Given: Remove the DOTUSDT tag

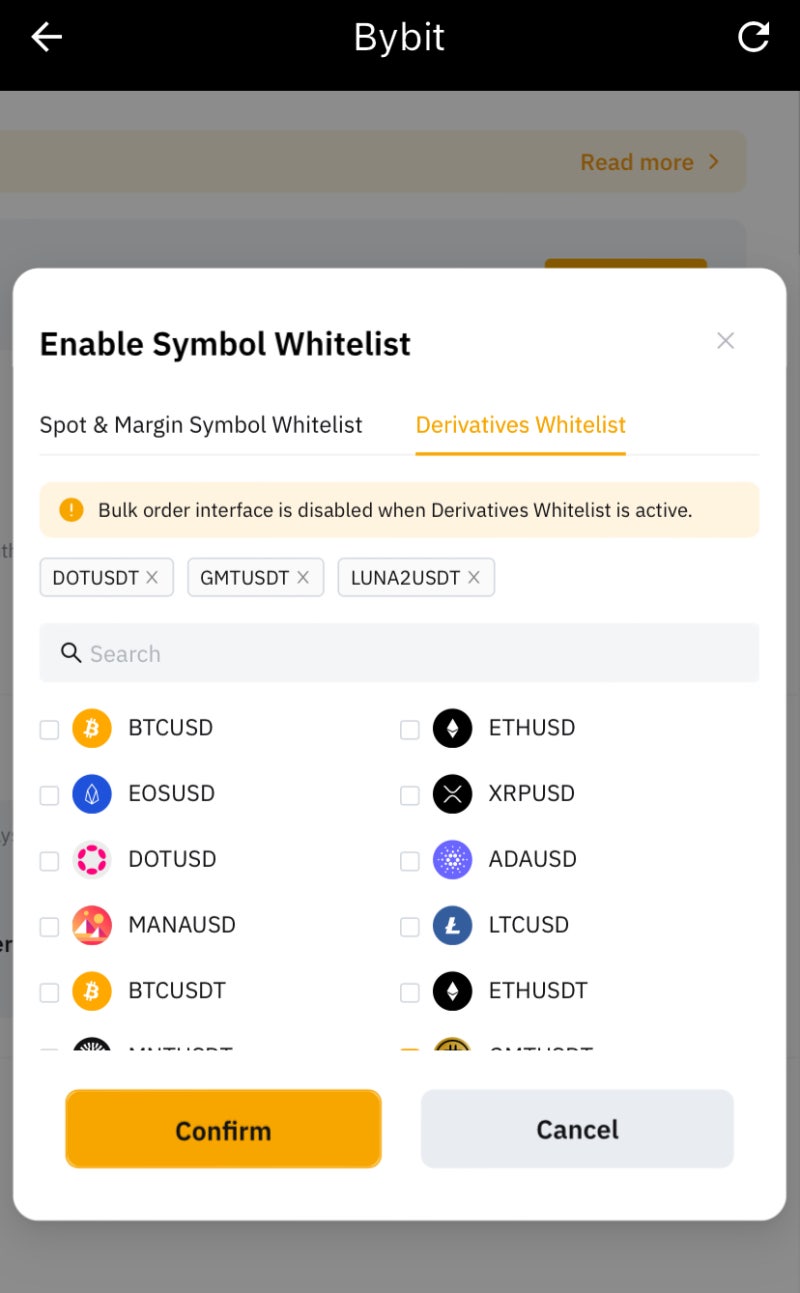Looking at the screenshot, I should click(x=152, y=577).
